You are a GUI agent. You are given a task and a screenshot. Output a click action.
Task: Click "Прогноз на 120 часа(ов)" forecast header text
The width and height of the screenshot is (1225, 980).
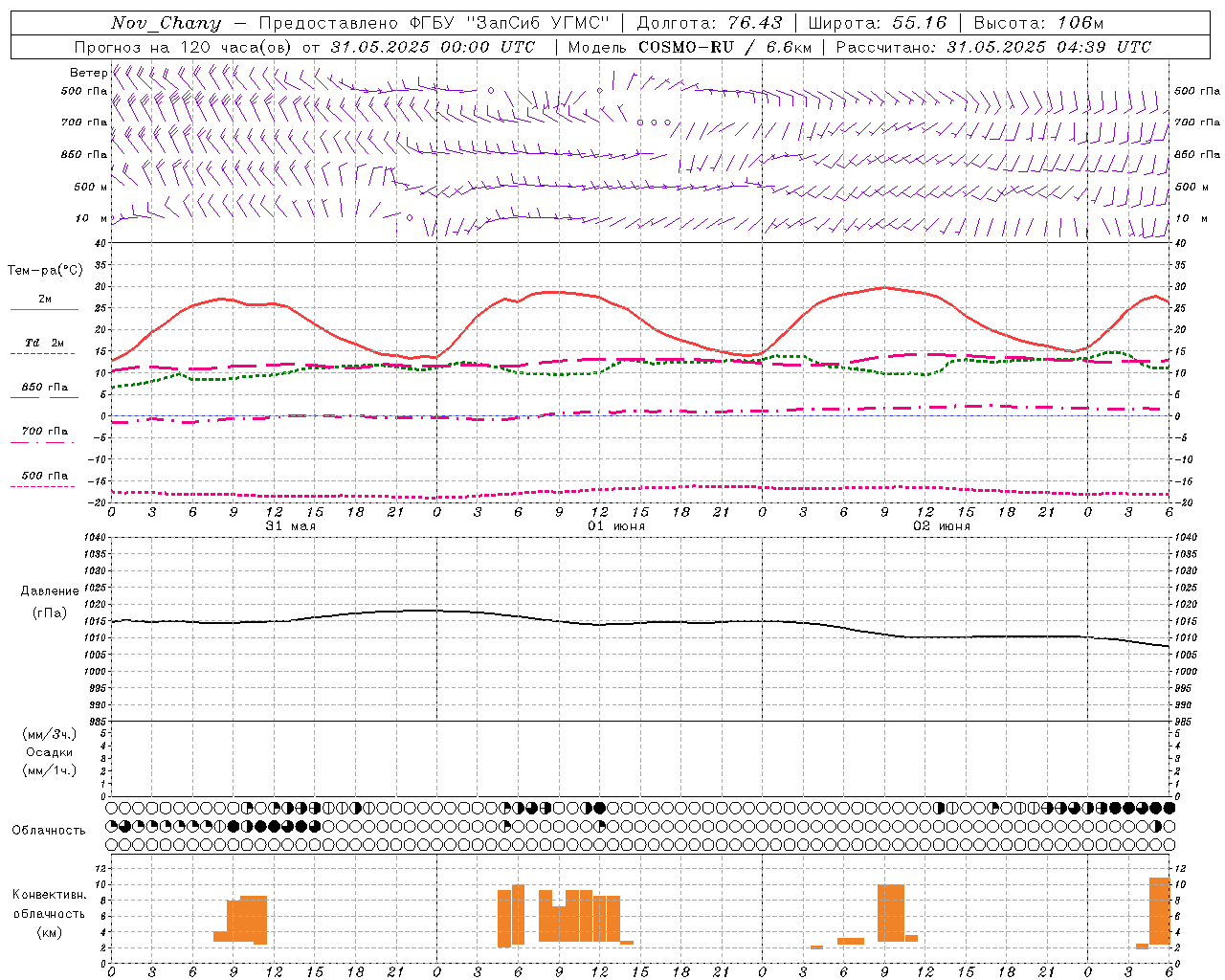click(x=184, y=47)
